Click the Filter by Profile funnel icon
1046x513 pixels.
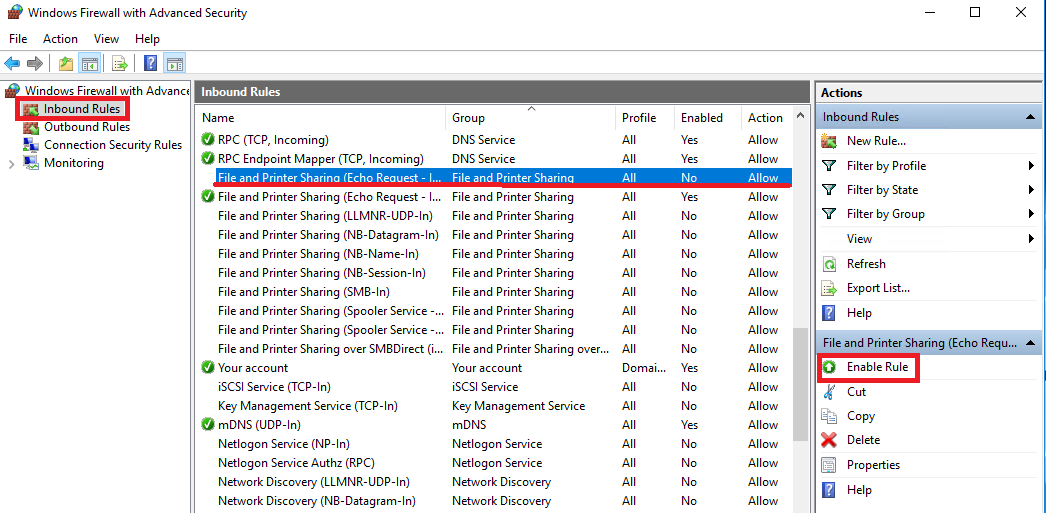coord(829,165)
